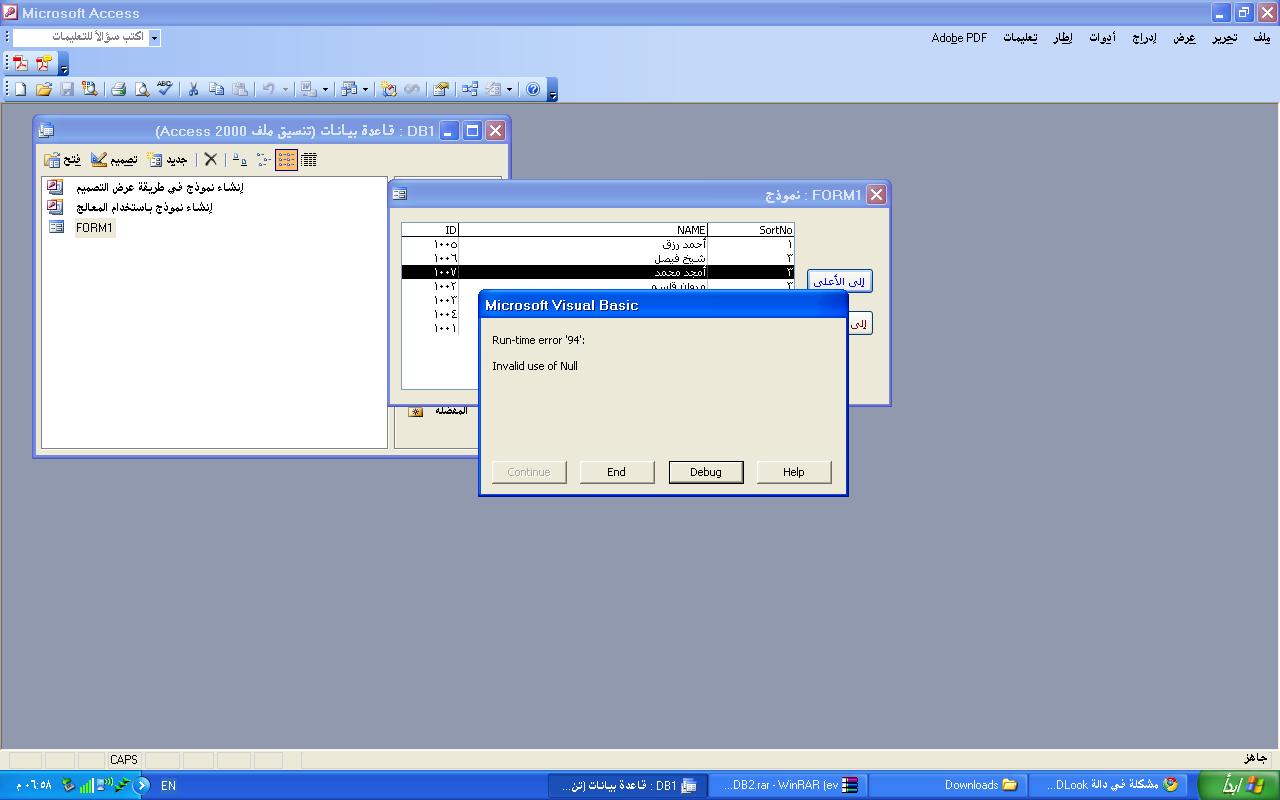1280x800 pixels.
Task: Select FORM1 in the database objects list
Action: pos(94,228)
